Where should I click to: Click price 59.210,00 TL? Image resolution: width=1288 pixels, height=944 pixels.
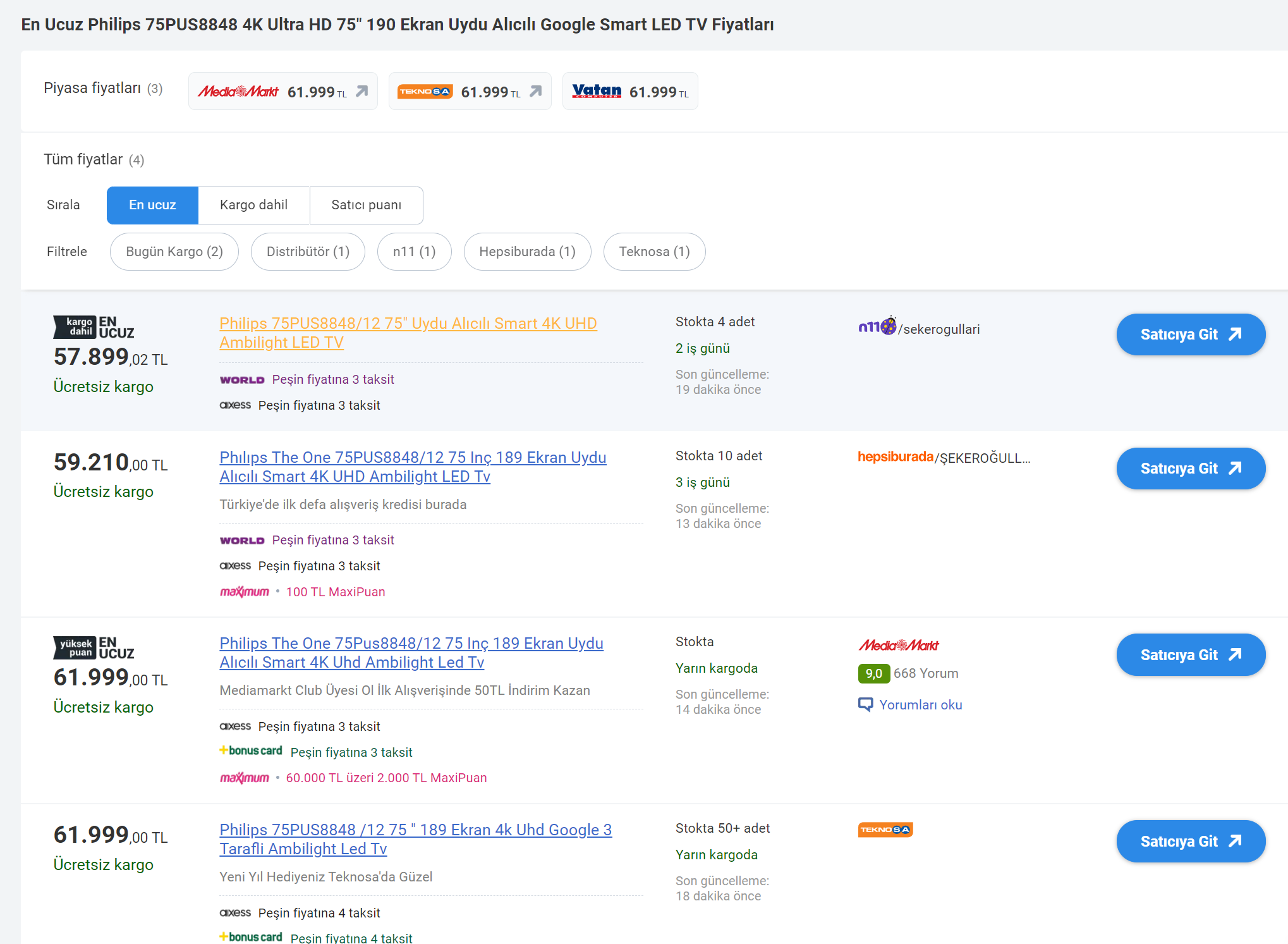(111, 463)
